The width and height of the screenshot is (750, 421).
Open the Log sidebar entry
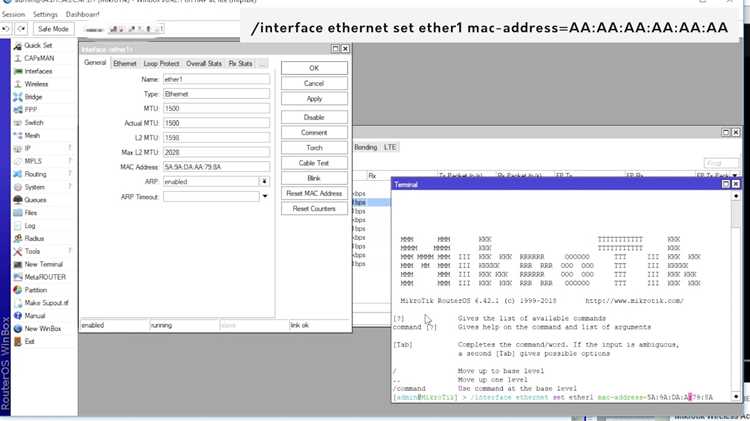coord(30,226)
